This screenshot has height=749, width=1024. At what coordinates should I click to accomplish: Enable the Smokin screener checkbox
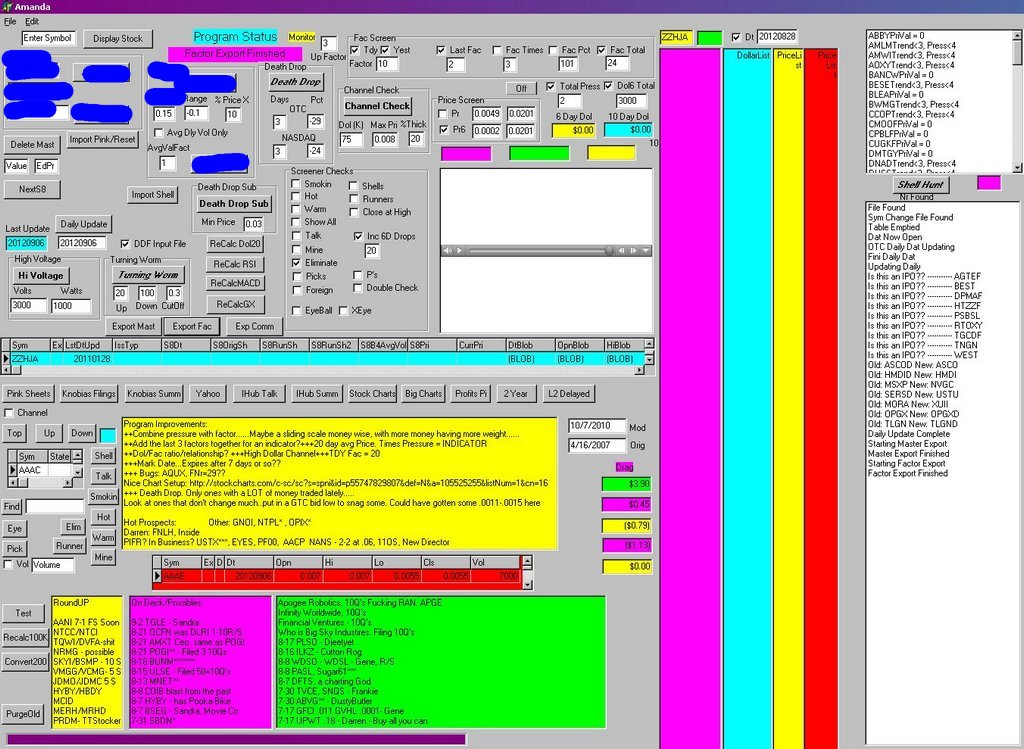point(296,184)
